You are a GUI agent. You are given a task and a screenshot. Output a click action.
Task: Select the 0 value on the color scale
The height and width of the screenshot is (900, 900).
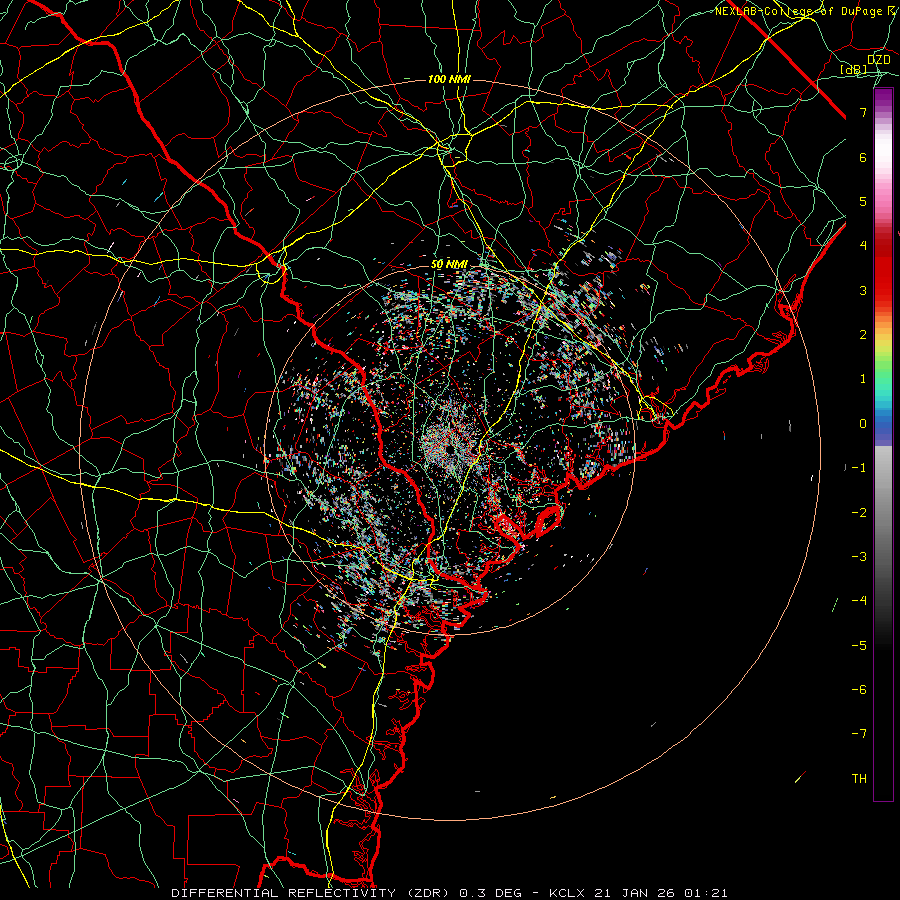pos(863,424)
